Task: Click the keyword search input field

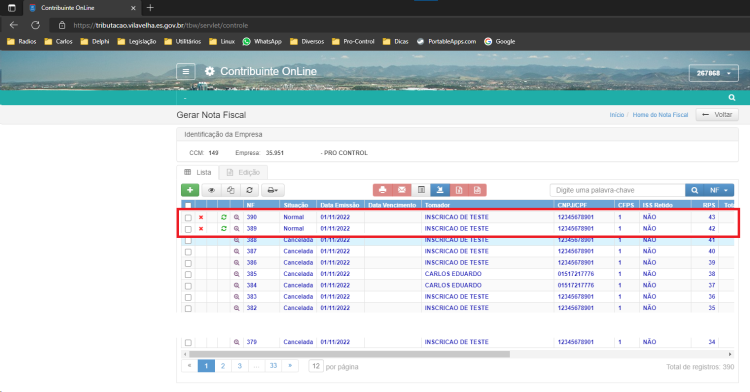Action: (x=618, y=190)
